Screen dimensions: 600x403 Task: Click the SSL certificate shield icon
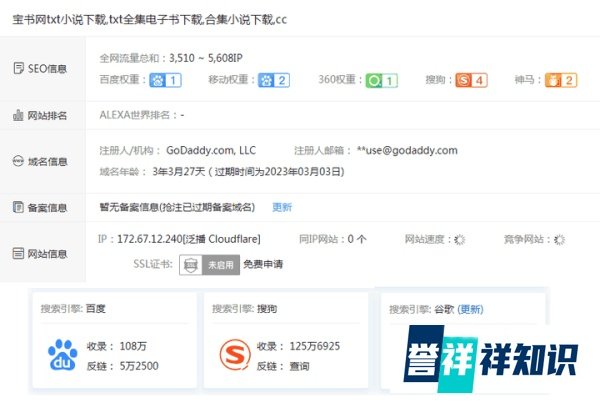191,265
